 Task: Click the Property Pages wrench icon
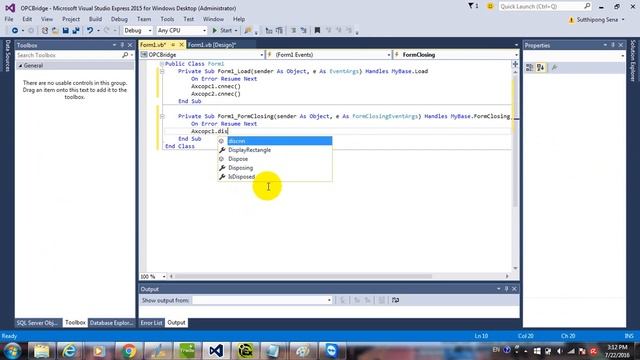point(554,68)
